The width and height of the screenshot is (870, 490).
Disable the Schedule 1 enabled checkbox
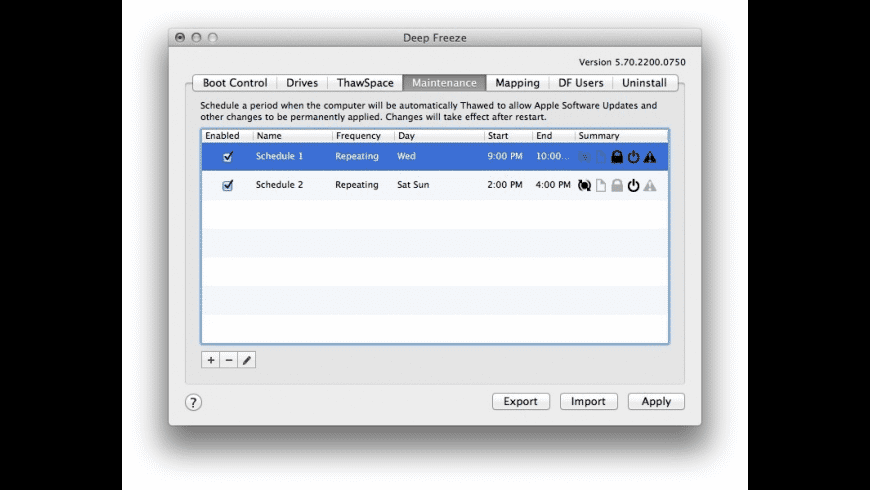[227, 156]
